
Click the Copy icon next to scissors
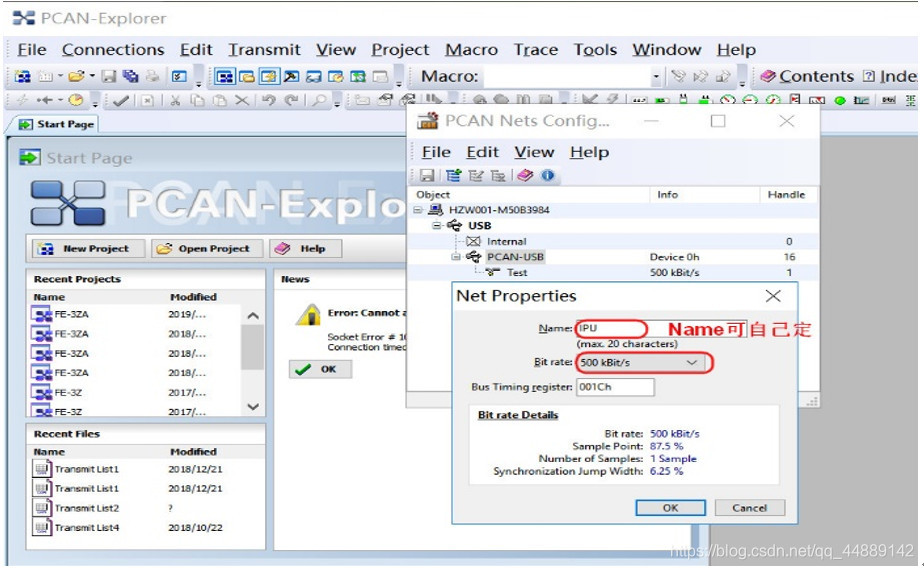click(197, 100)
